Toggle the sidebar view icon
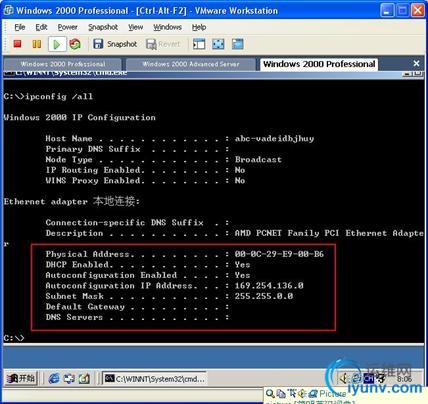 point(199,44)
